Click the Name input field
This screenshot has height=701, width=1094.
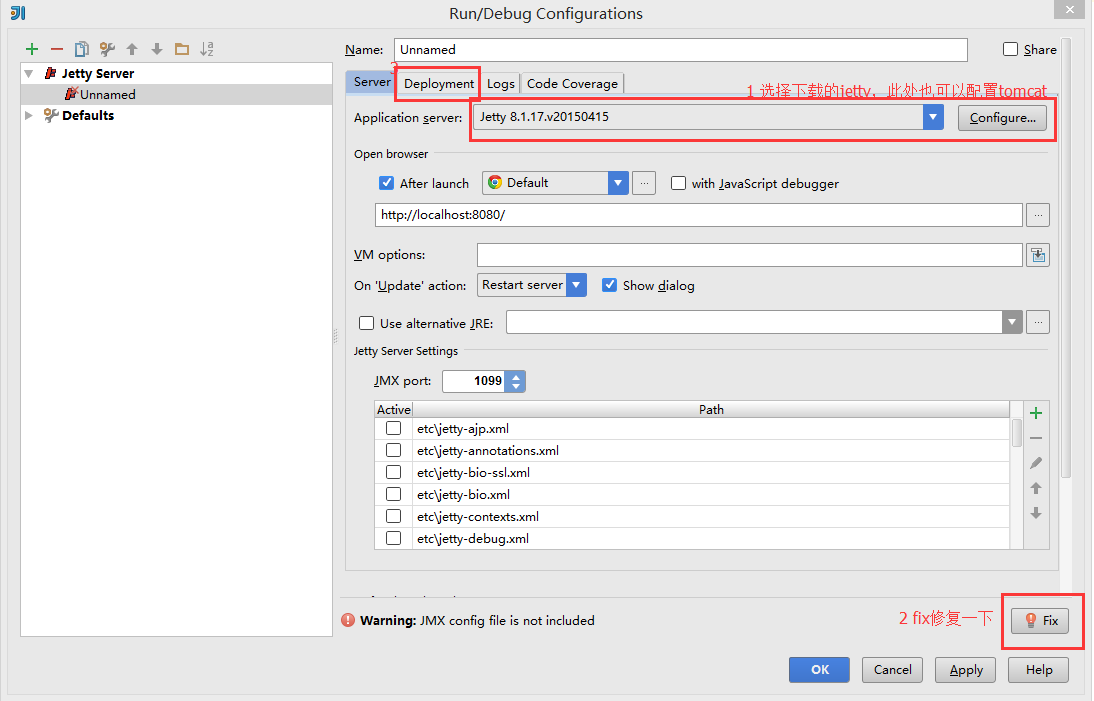[680, 50]
